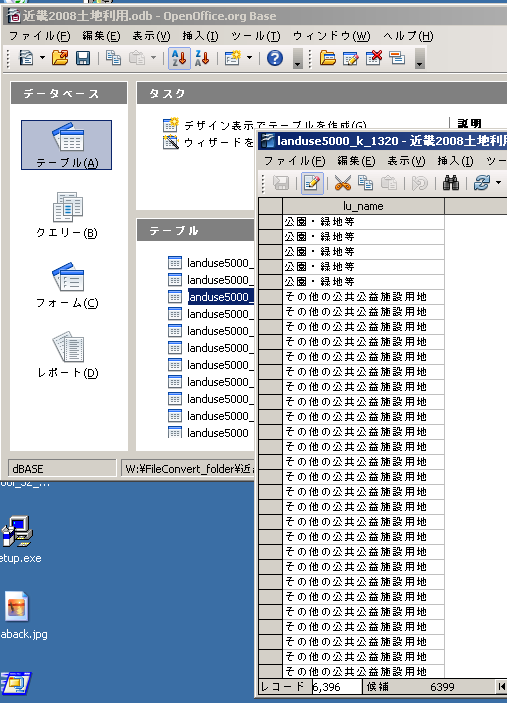Select Forms (フォーム) in Database pane
This screenshot has height=703, width=507.
tap(67, 285)
